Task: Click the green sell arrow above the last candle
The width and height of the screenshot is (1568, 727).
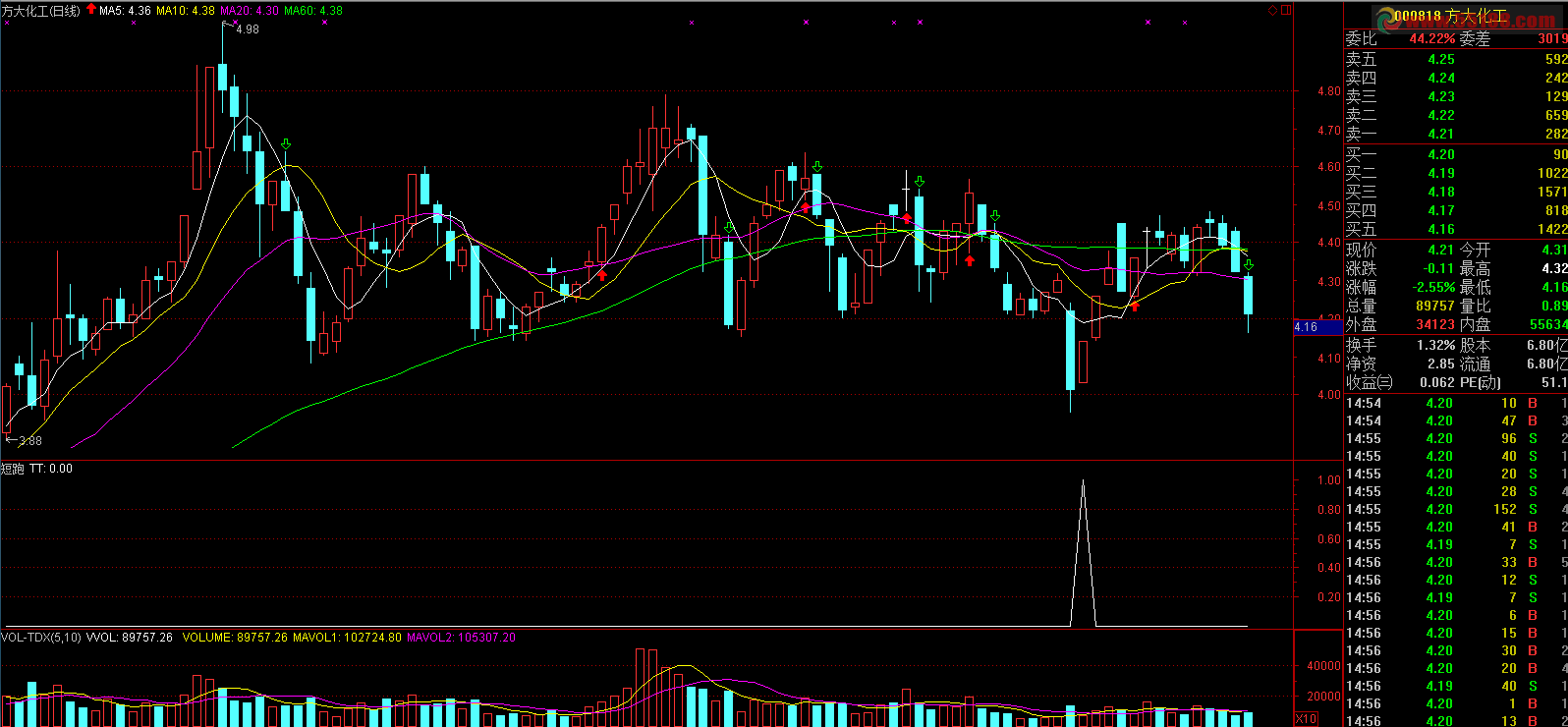Action: click(1249, 265)
